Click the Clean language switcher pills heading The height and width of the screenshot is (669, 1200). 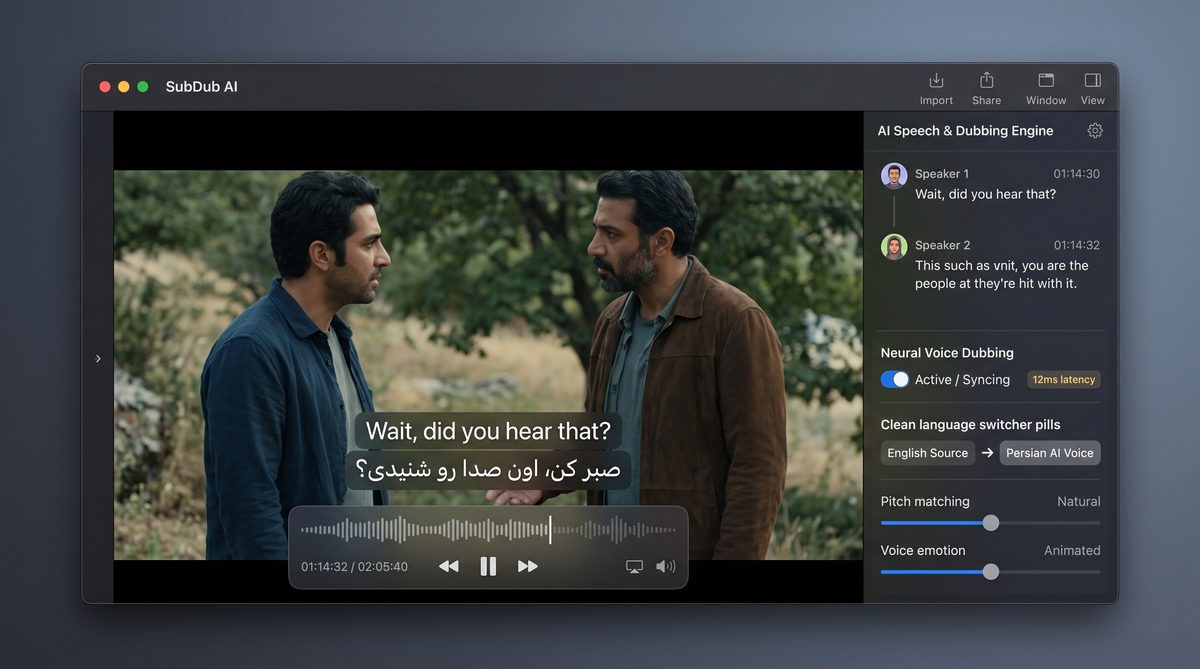(970, 425)
